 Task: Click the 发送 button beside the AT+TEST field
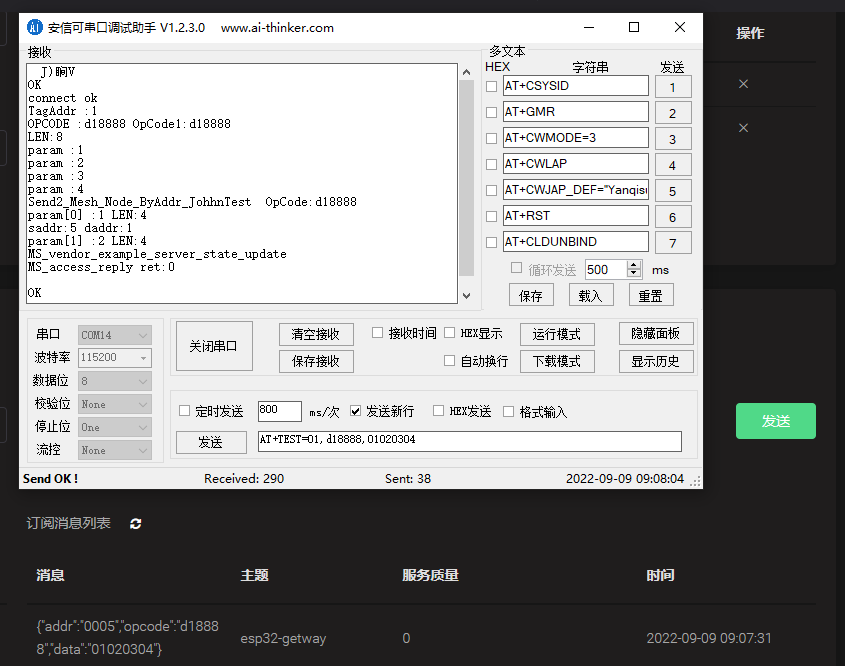click(211, 442)
